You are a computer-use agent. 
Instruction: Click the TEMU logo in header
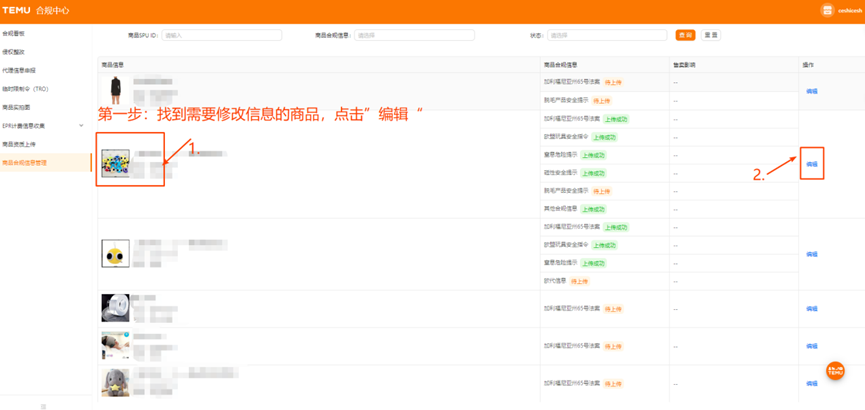click(16, 10)
